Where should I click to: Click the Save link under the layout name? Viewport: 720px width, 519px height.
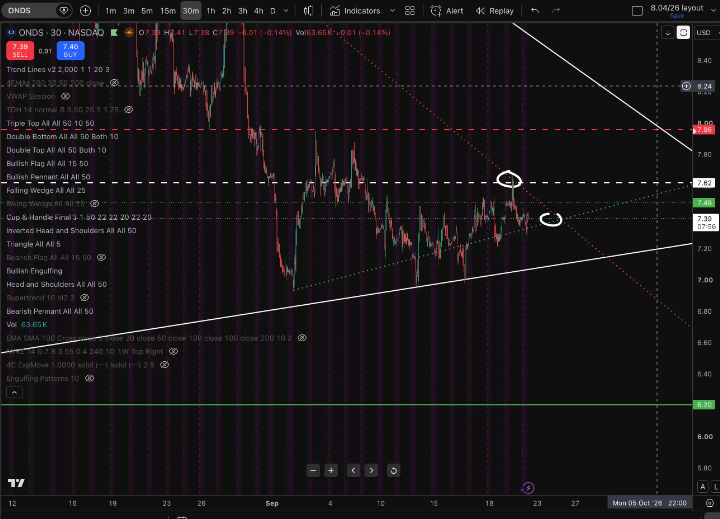677,16
